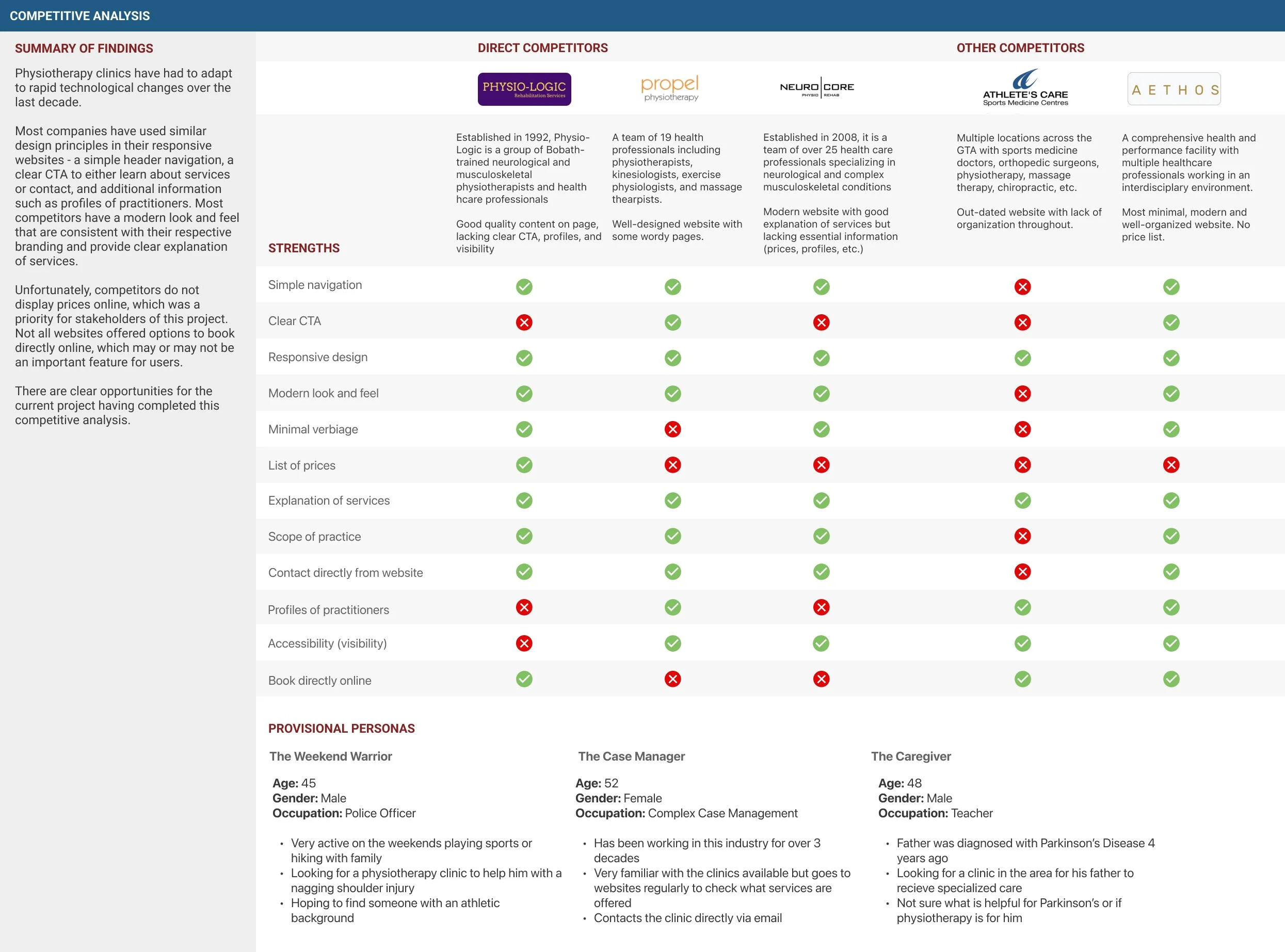Click Propel green check for Profiles of practitioners
The image size is (1285, 952).
click(x=672, y=607)
